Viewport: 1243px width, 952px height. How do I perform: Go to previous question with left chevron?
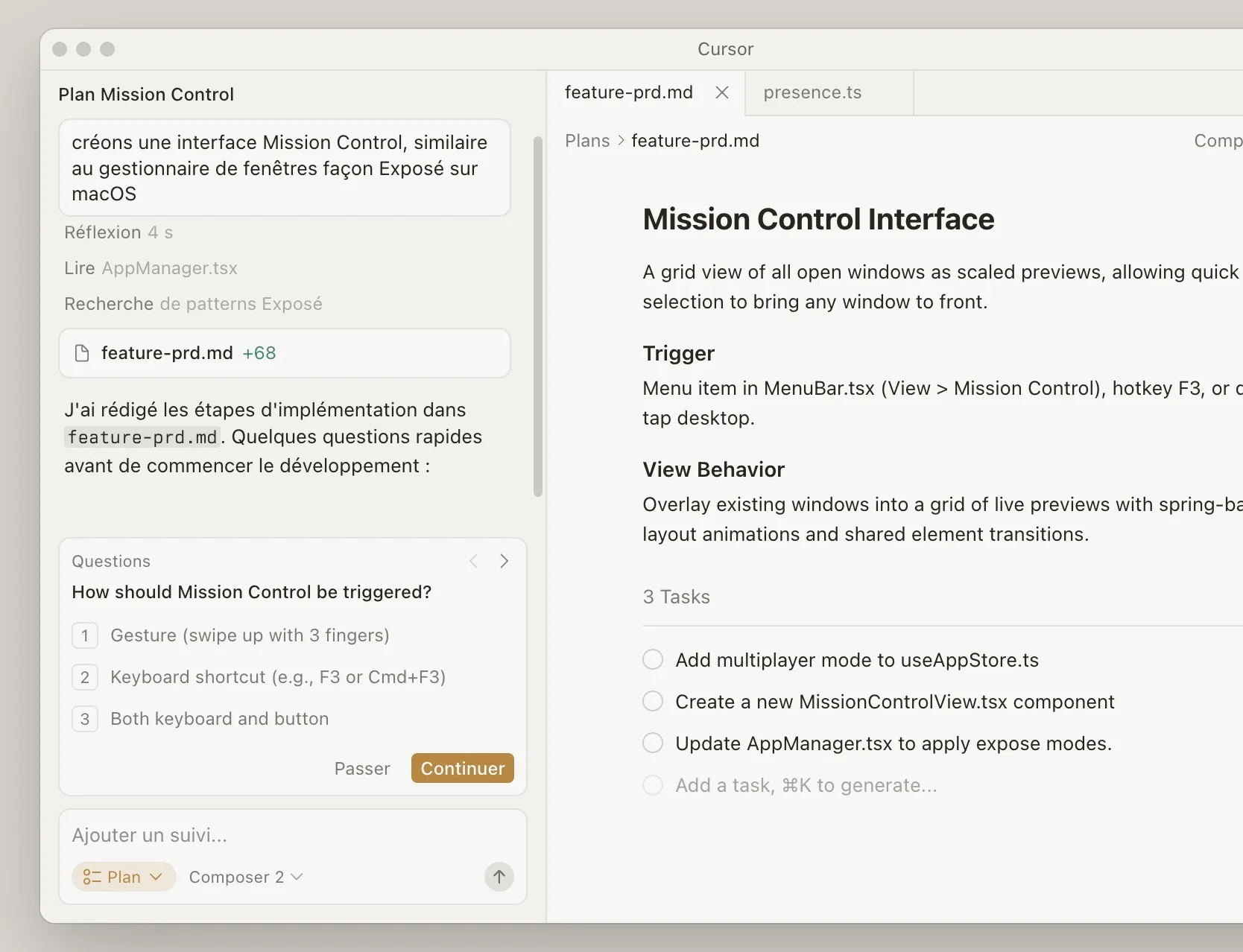click(x=474, y=561)
